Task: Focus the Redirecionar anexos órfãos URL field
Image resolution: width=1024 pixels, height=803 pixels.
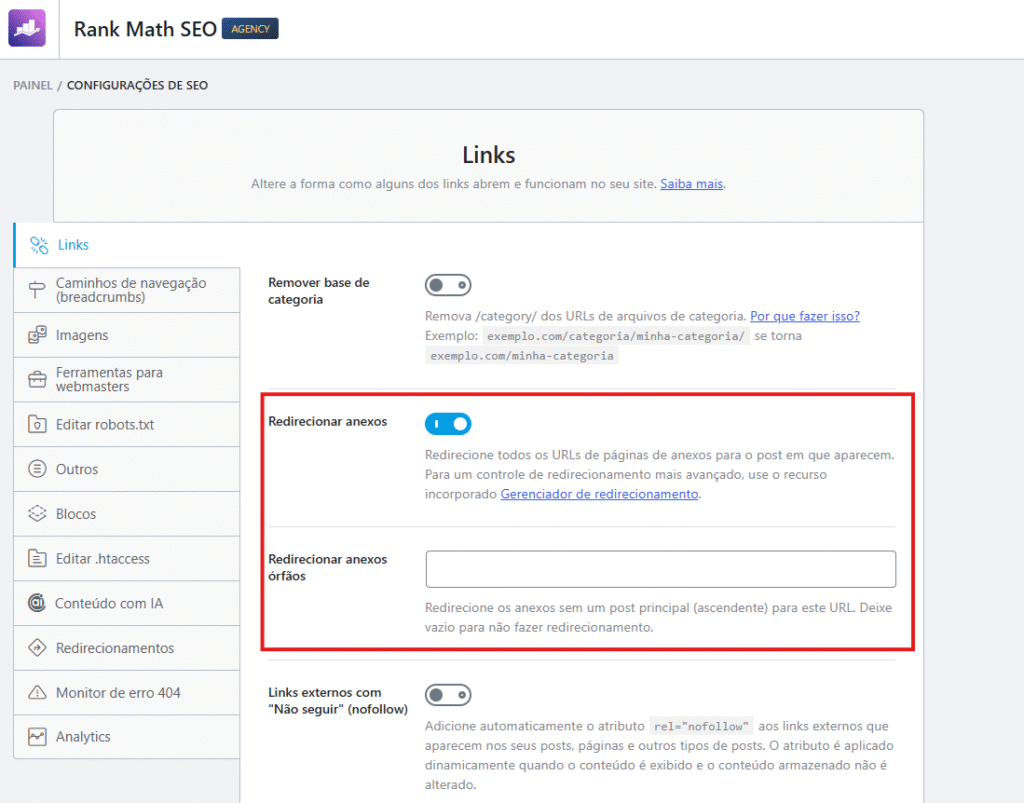Action: tap(660, 569)
